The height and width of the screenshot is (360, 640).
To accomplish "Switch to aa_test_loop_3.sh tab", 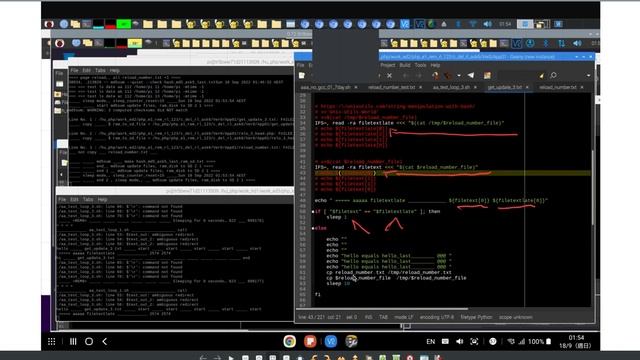I will [x=451, y=87].
